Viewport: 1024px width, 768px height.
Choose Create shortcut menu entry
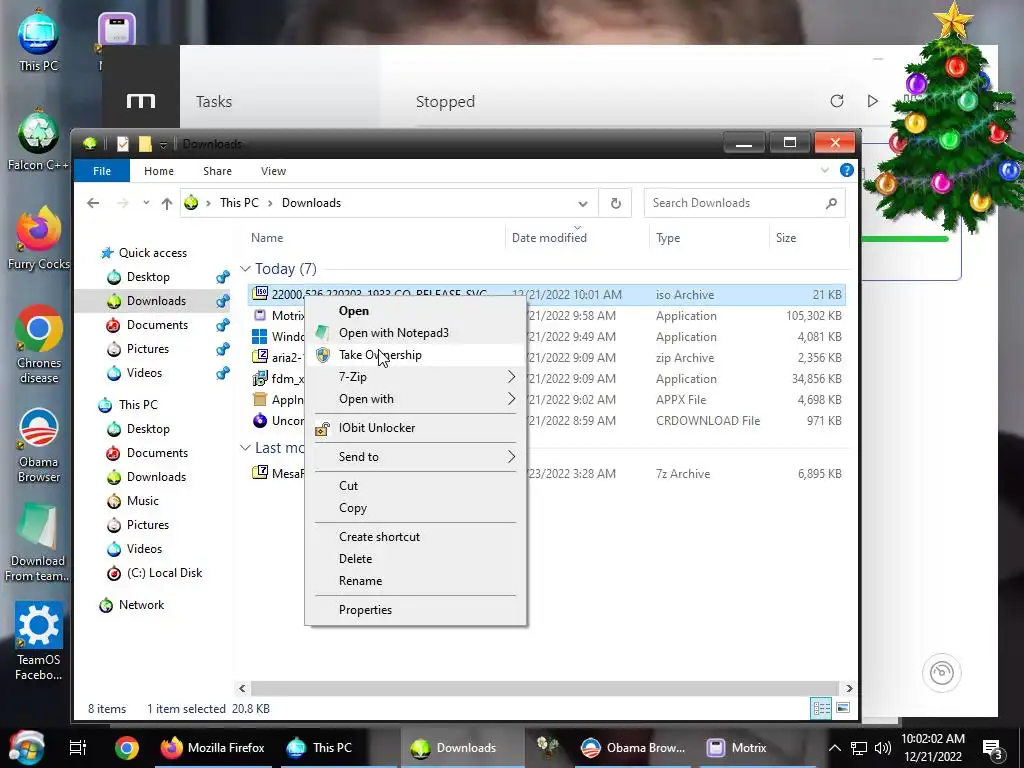(x=415, y=537)
